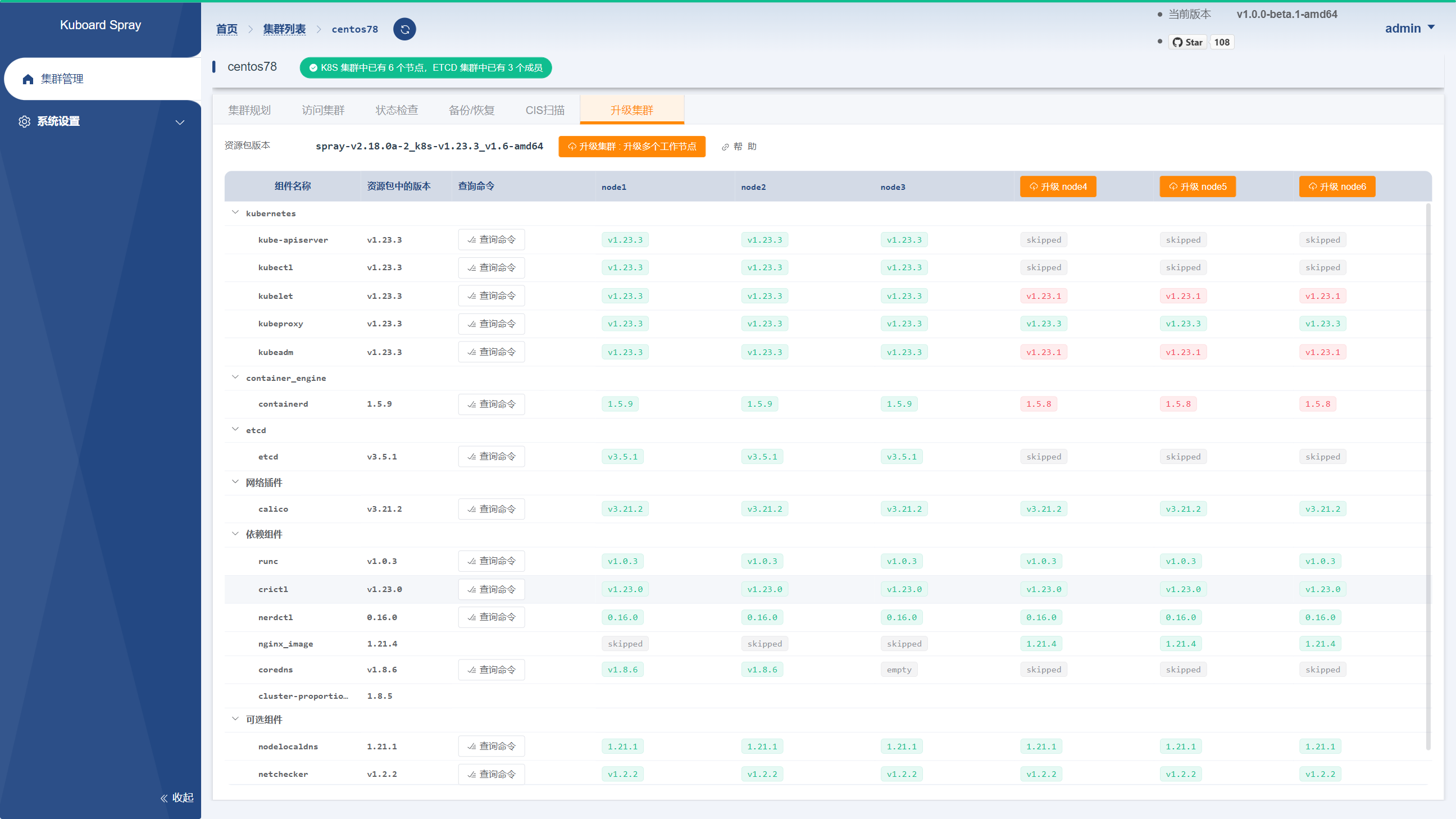Click 查询命令 for kubectl

coord(491,267)
